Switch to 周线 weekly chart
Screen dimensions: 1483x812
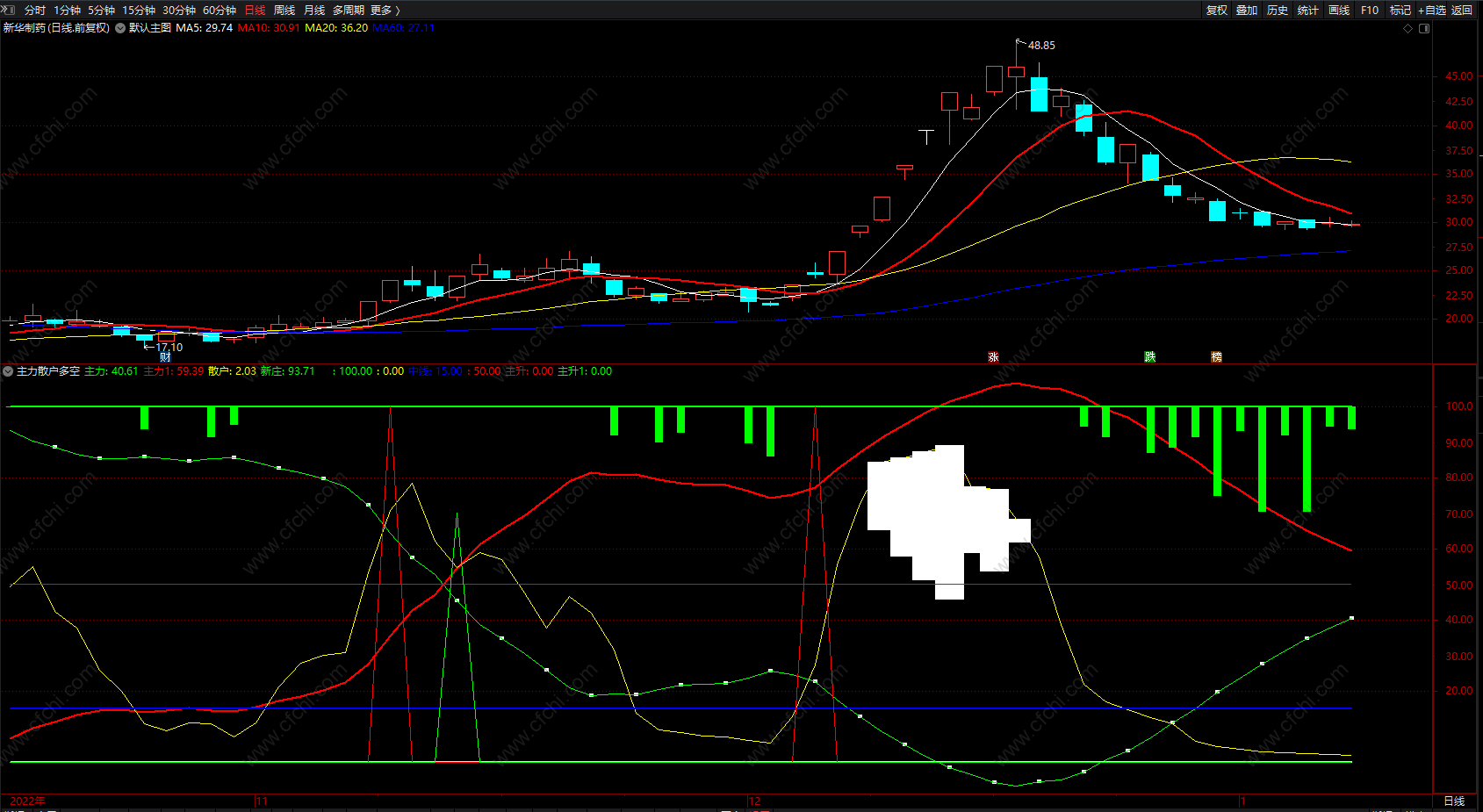[284, 11]
